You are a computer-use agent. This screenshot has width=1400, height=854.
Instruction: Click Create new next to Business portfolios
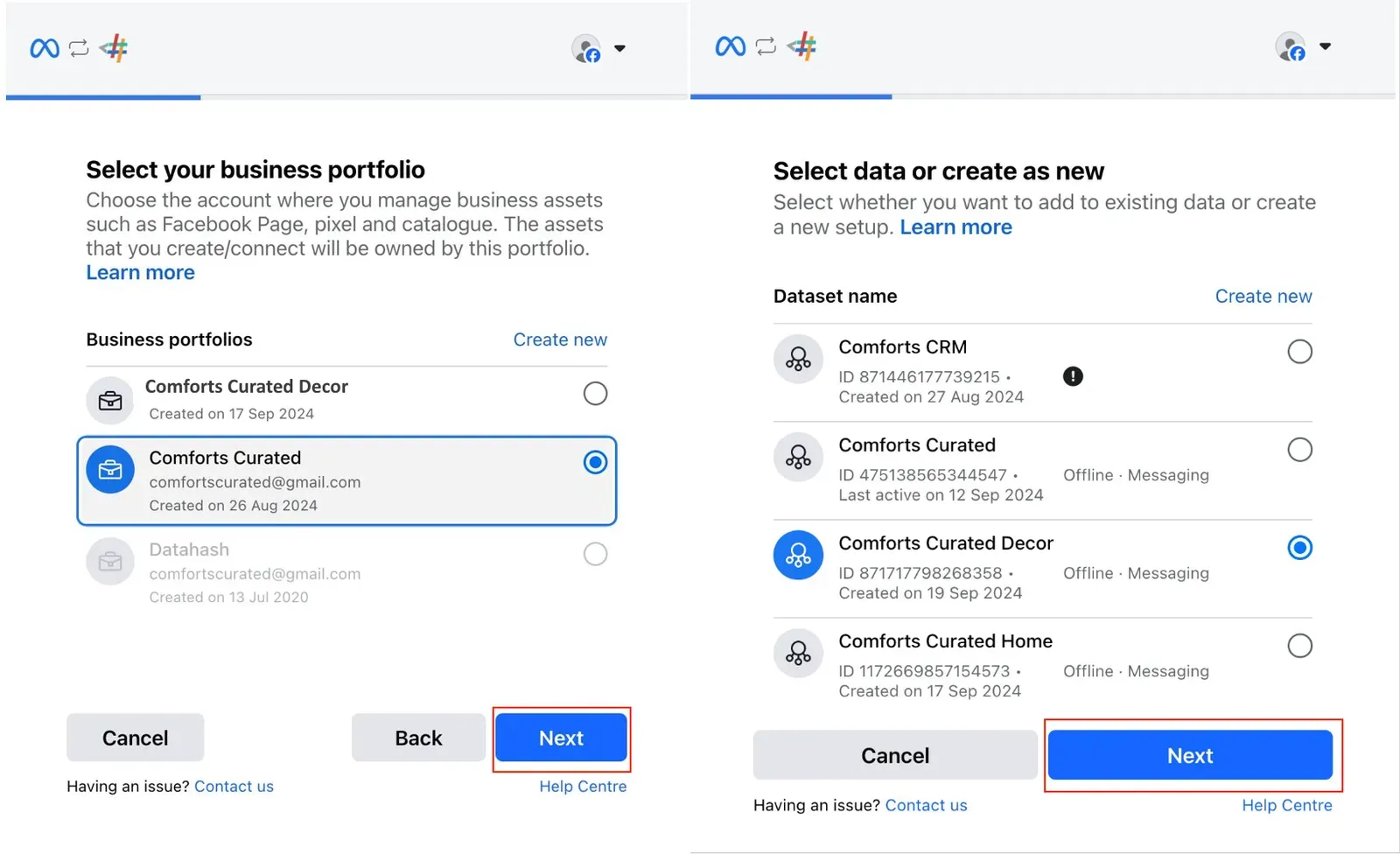click(x=560, y=339)
